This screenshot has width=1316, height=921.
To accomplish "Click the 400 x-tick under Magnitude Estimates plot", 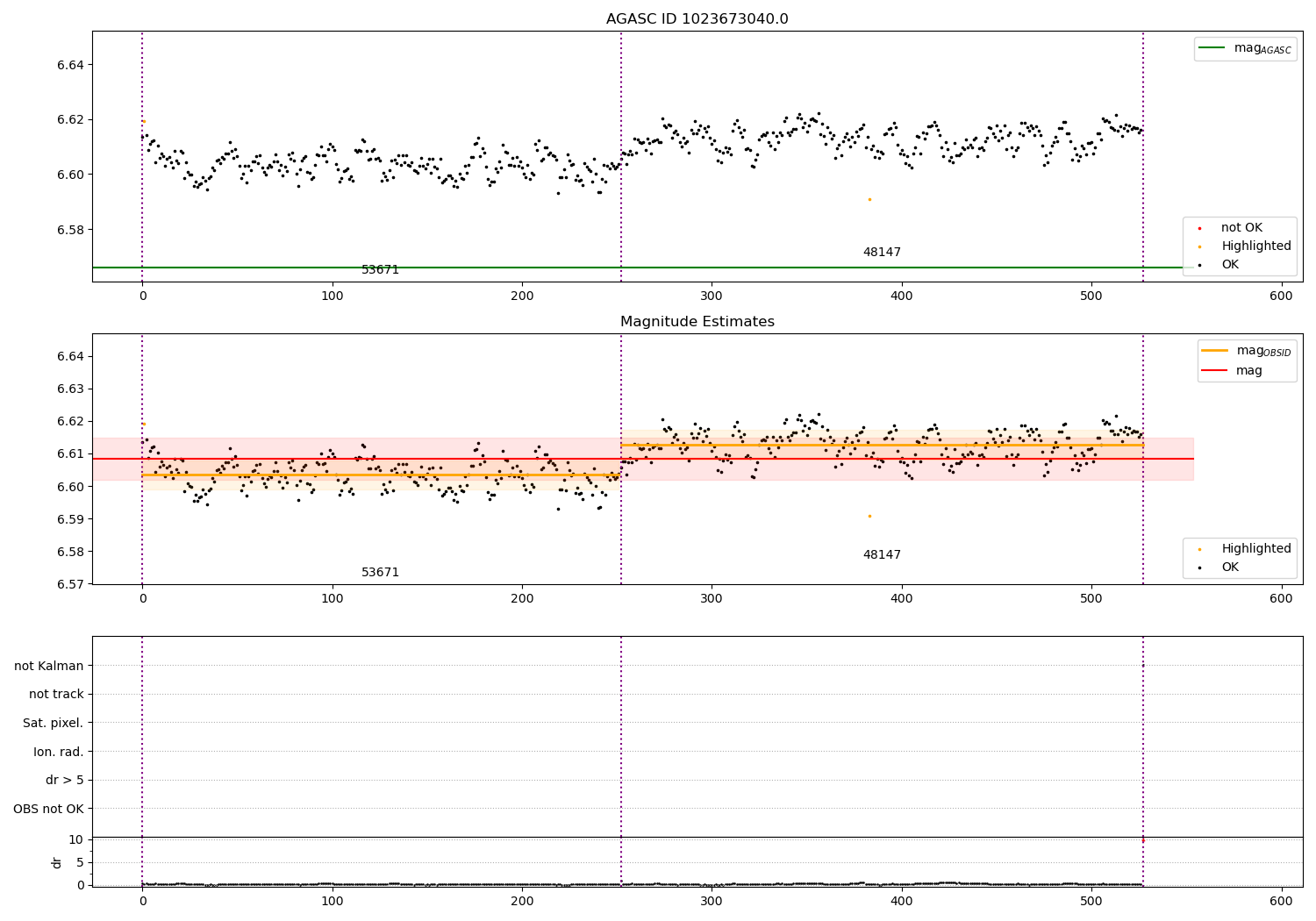I will (901, 599).
